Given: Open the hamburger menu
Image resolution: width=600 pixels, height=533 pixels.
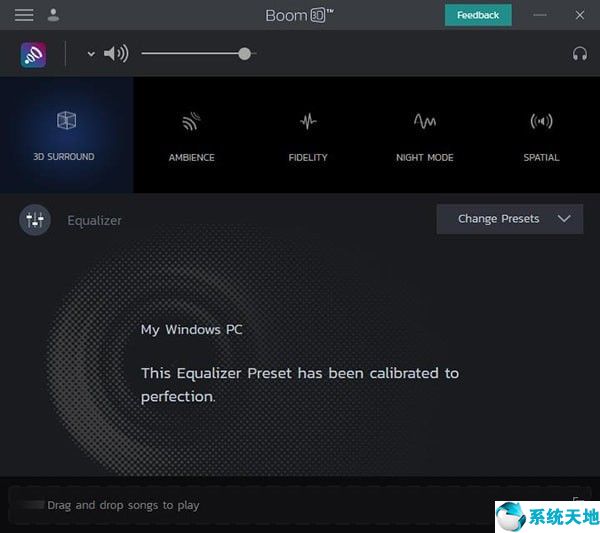Looking at the screenshot, I should click(24, 15).
